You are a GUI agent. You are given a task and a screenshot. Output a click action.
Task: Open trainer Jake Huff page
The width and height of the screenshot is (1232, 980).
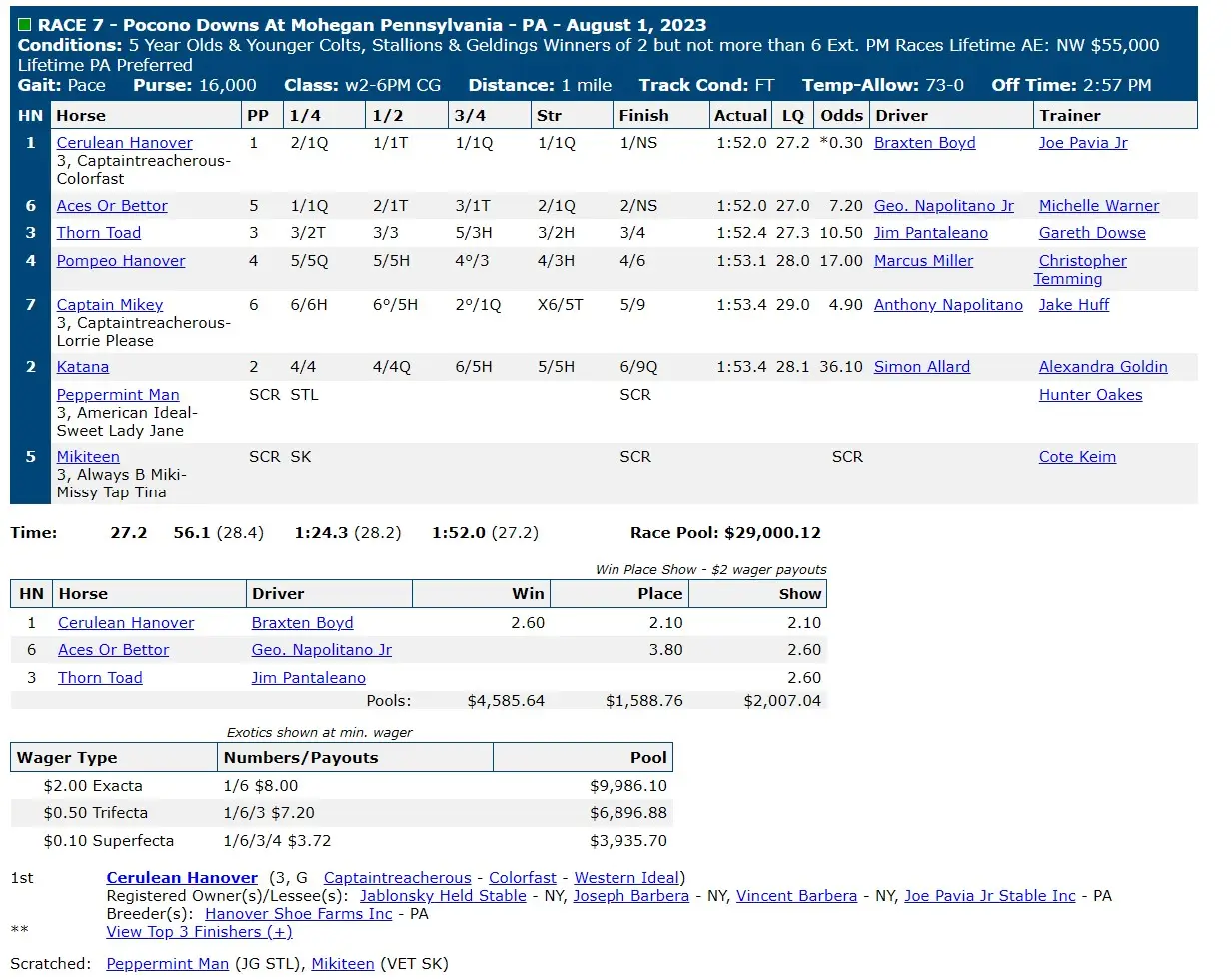click(1074, 305)
